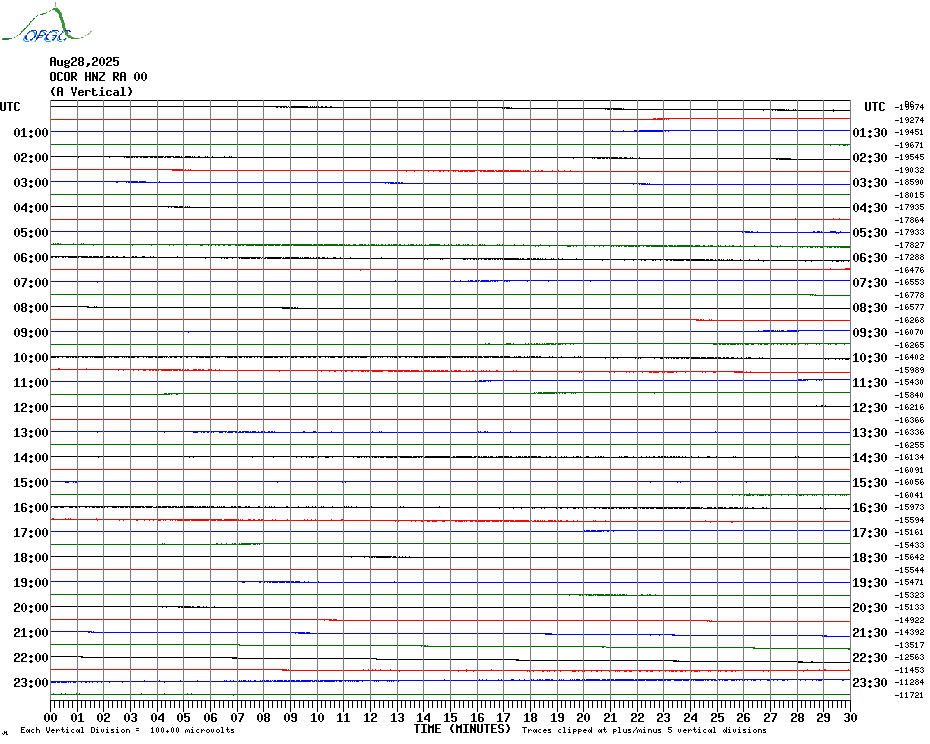Click the right "07:30" time label
930x744 pixels.
[x=870, y=282]
